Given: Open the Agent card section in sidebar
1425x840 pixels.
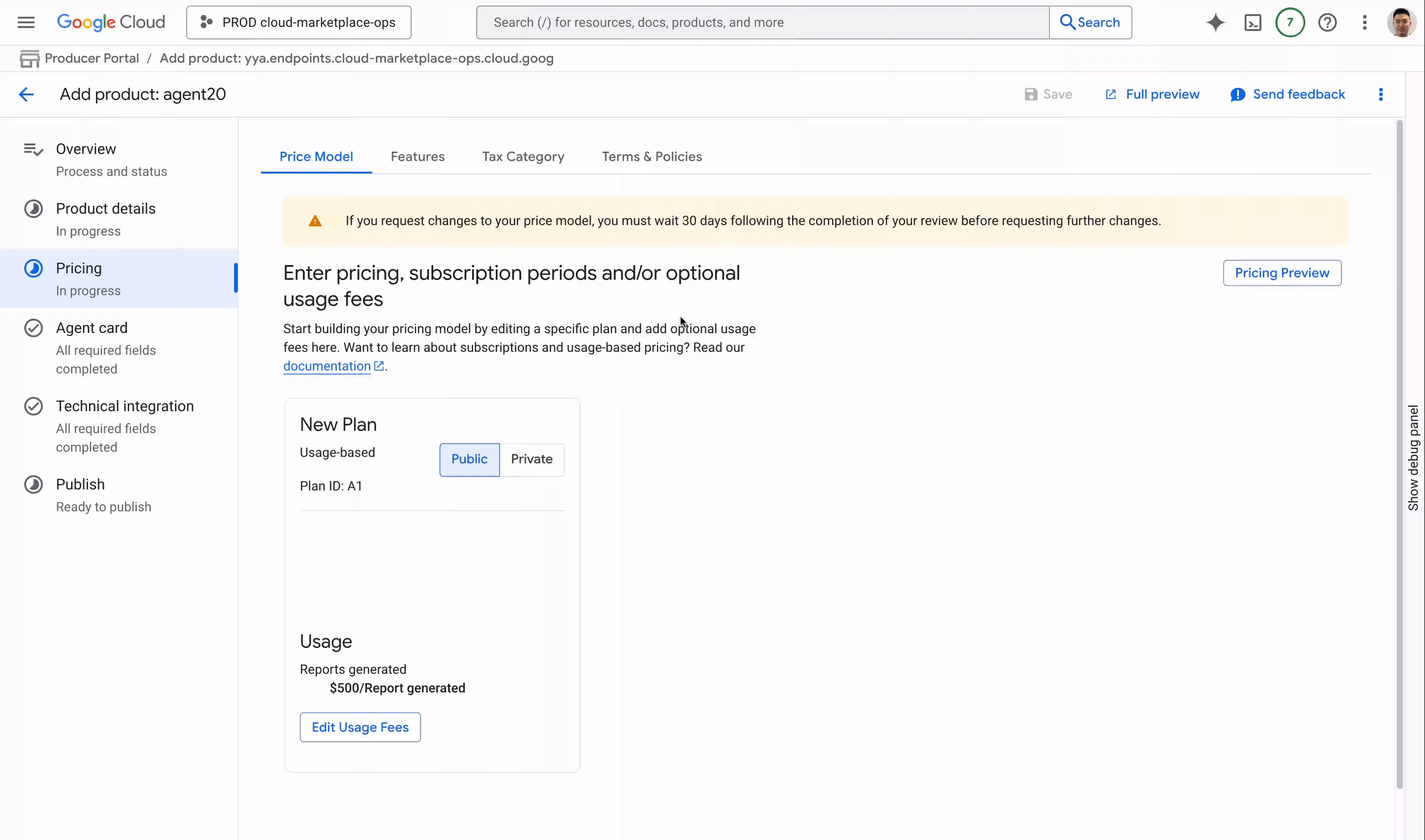Looking at the screenshot, I should pos(91,329).
